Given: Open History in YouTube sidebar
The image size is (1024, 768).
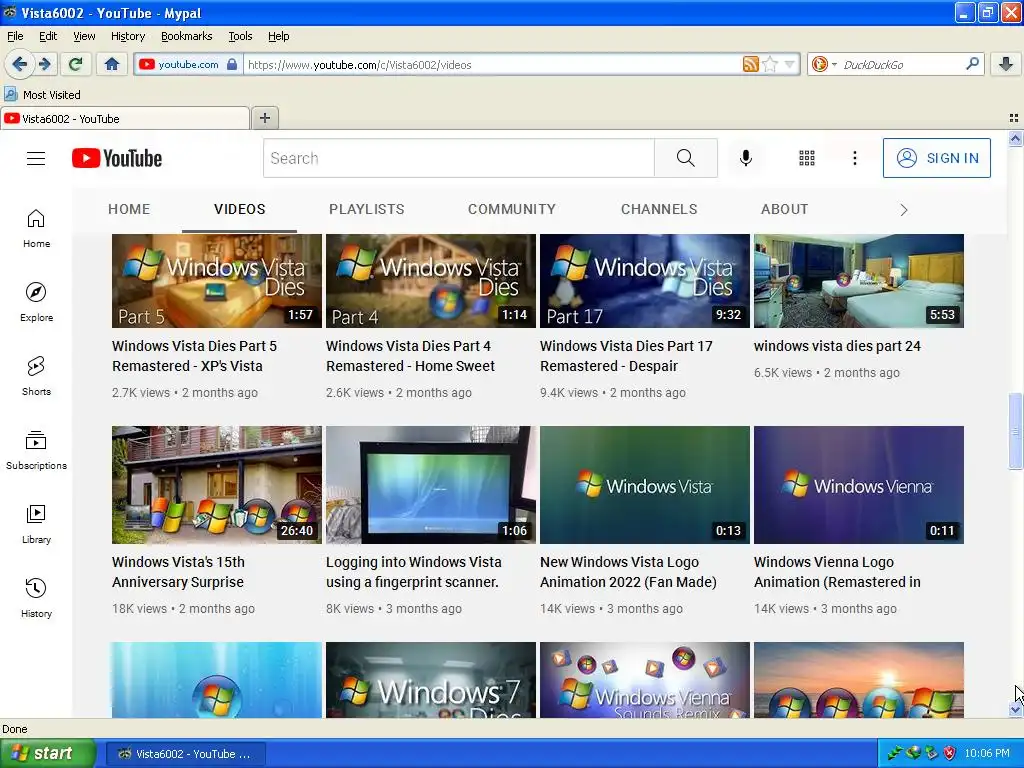Looking at the screenshot, I should 36,598.
